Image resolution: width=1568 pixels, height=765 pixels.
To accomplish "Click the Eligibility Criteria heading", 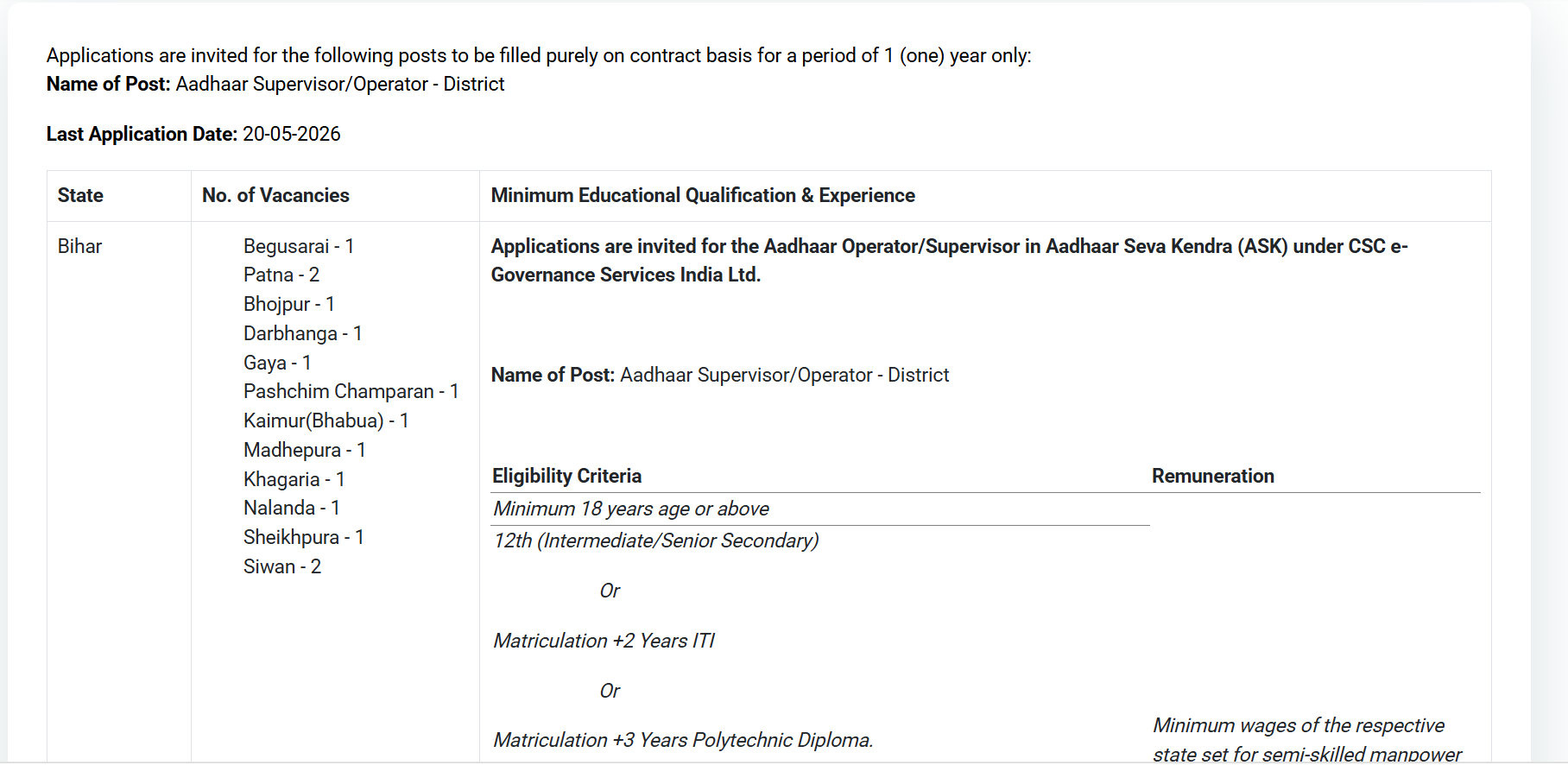I will pos(566,477).
